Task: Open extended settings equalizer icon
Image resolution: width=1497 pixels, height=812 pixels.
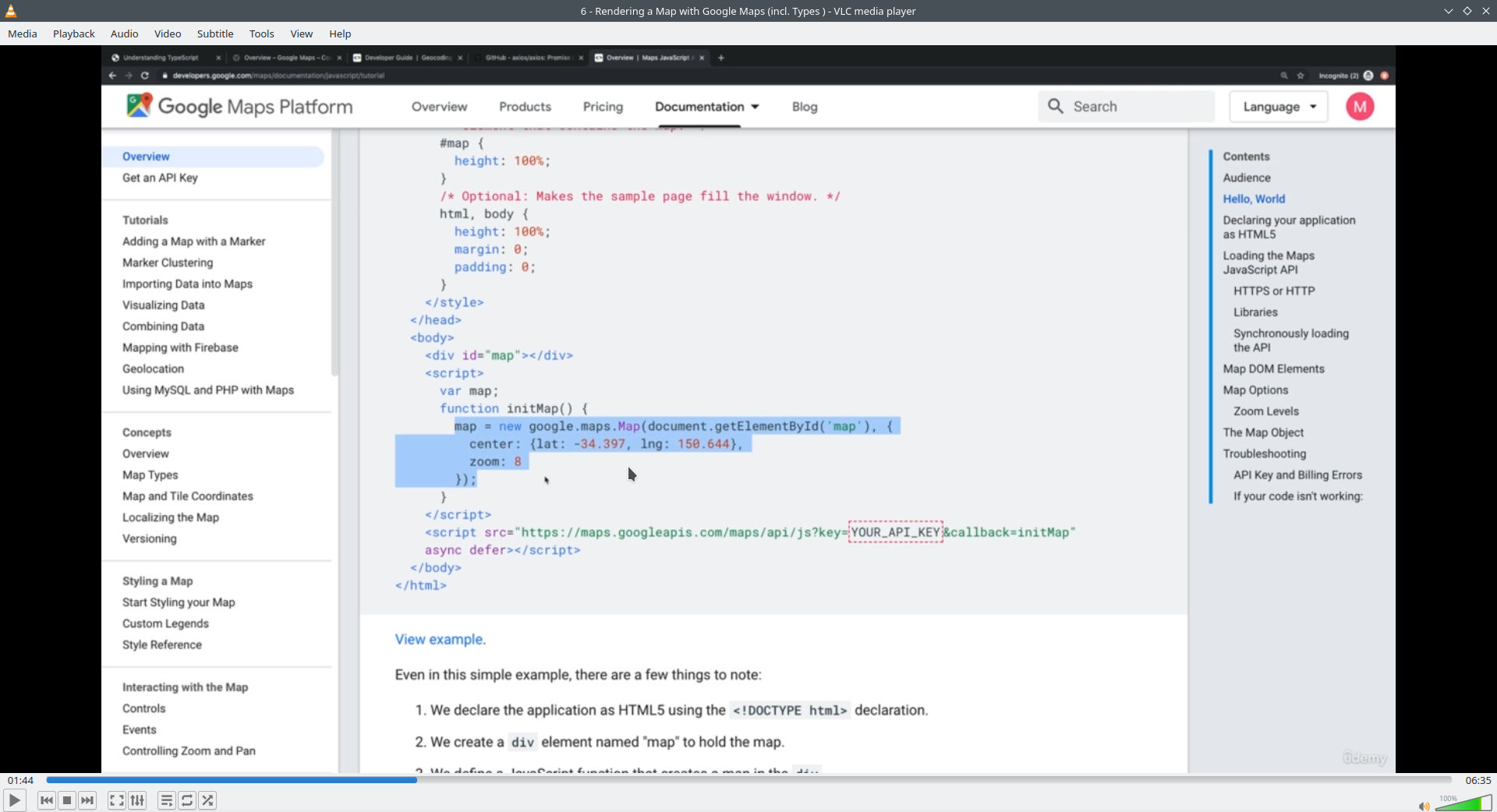Action: 137,800
